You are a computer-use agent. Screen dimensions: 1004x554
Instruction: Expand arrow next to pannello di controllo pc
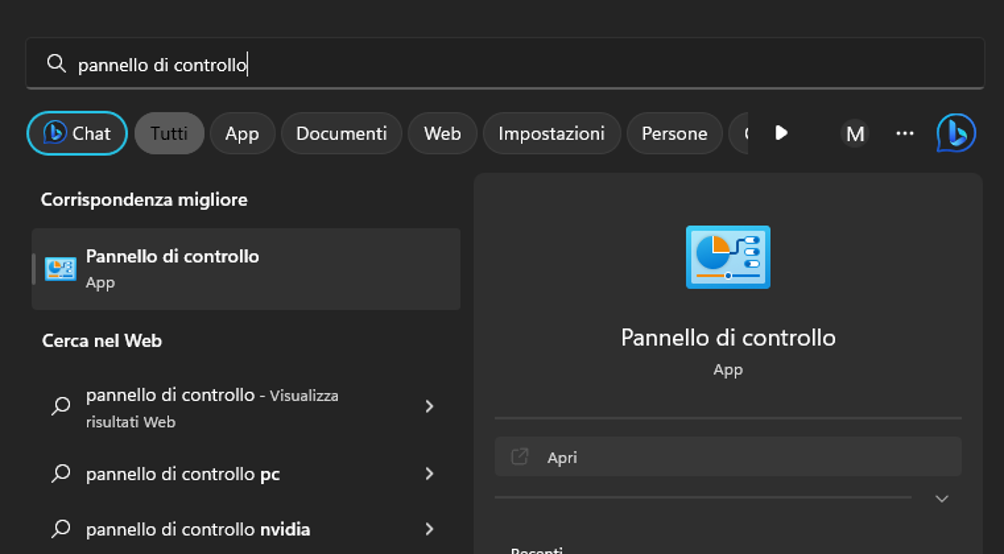tap(430, 473)
